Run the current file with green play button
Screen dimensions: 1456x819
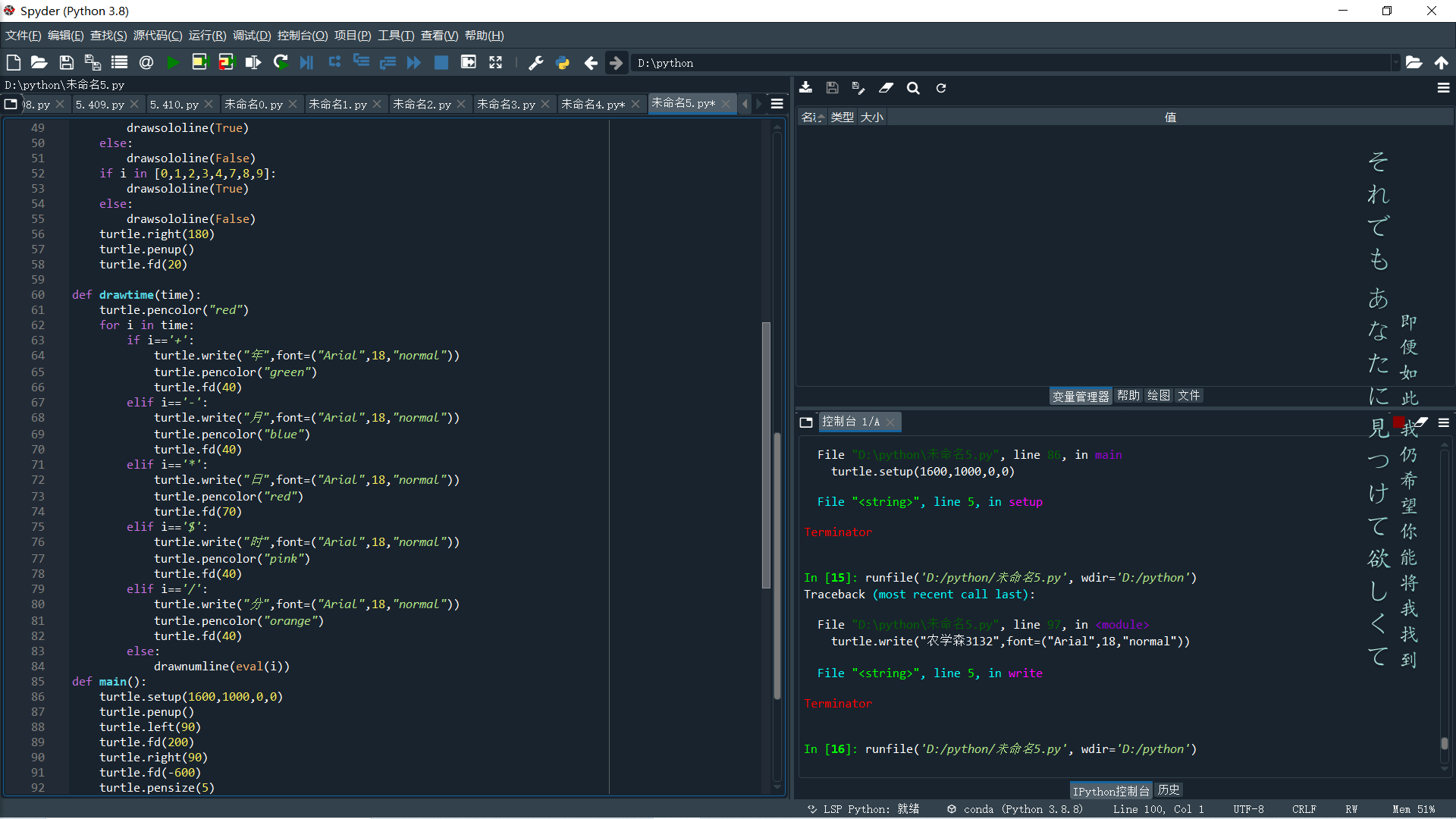tap(173, 63)
